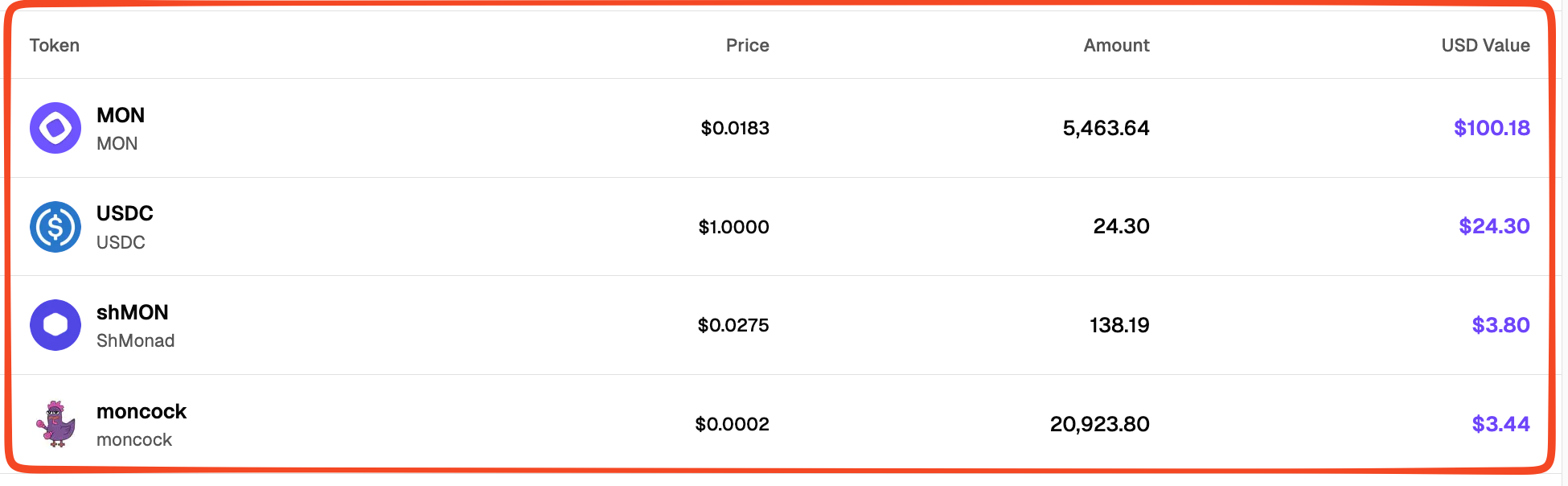Screen dimensions: 1568x486
Task: Click the moncock amount 20,923.80
Action: pos(1100,424)
